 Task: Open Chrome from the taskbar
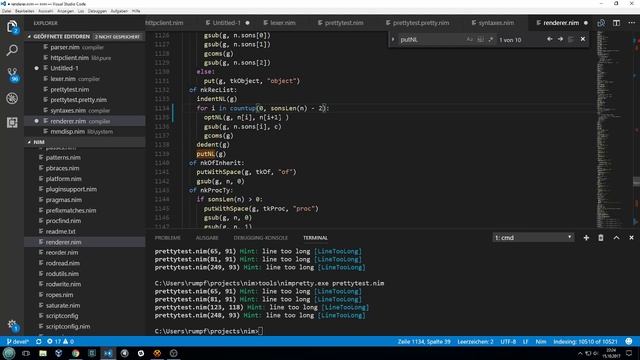[x=76, y=353]
